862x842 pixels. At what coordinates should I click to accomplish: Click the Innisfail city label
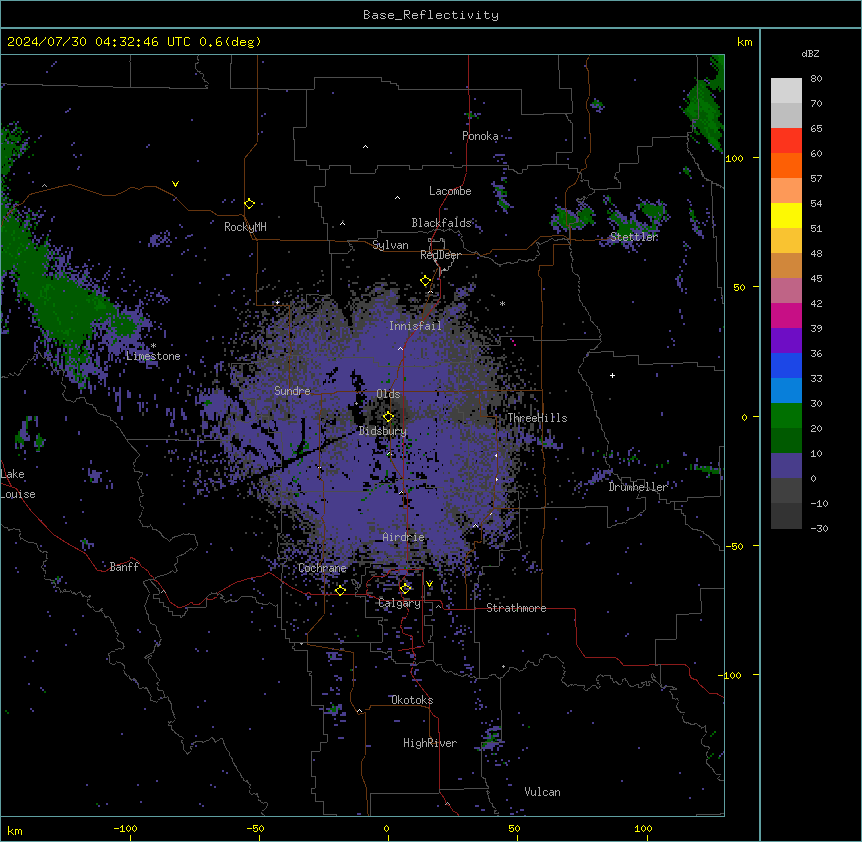[x=415, y=326]
